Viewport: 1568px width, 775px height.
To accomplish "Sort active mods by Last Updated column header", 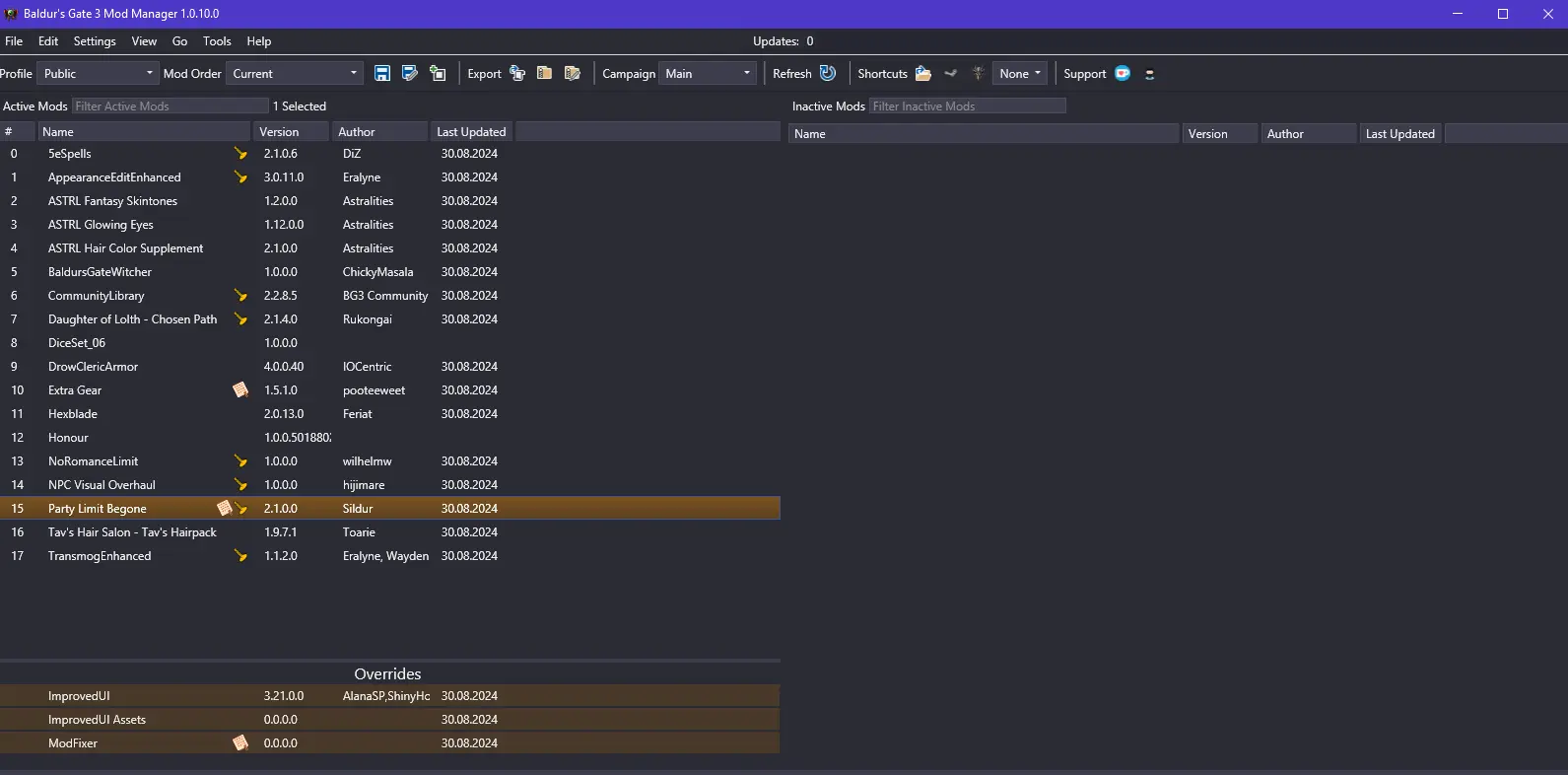I will click(x=471, y=132).
